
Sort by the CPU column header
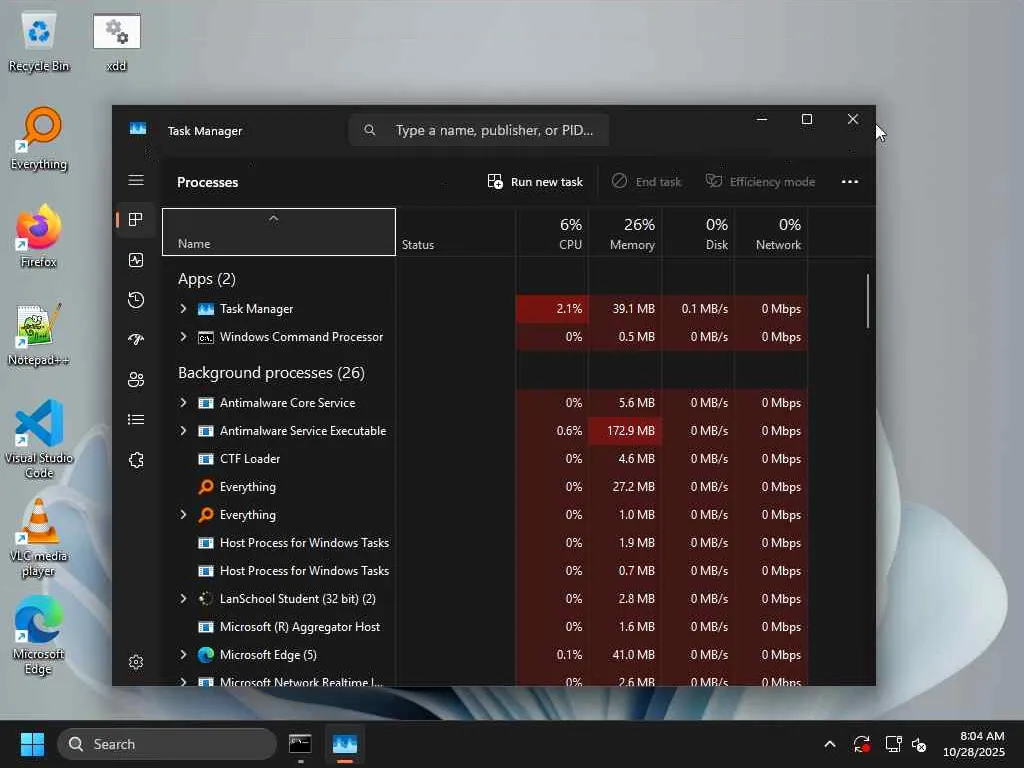pos(552,232)
